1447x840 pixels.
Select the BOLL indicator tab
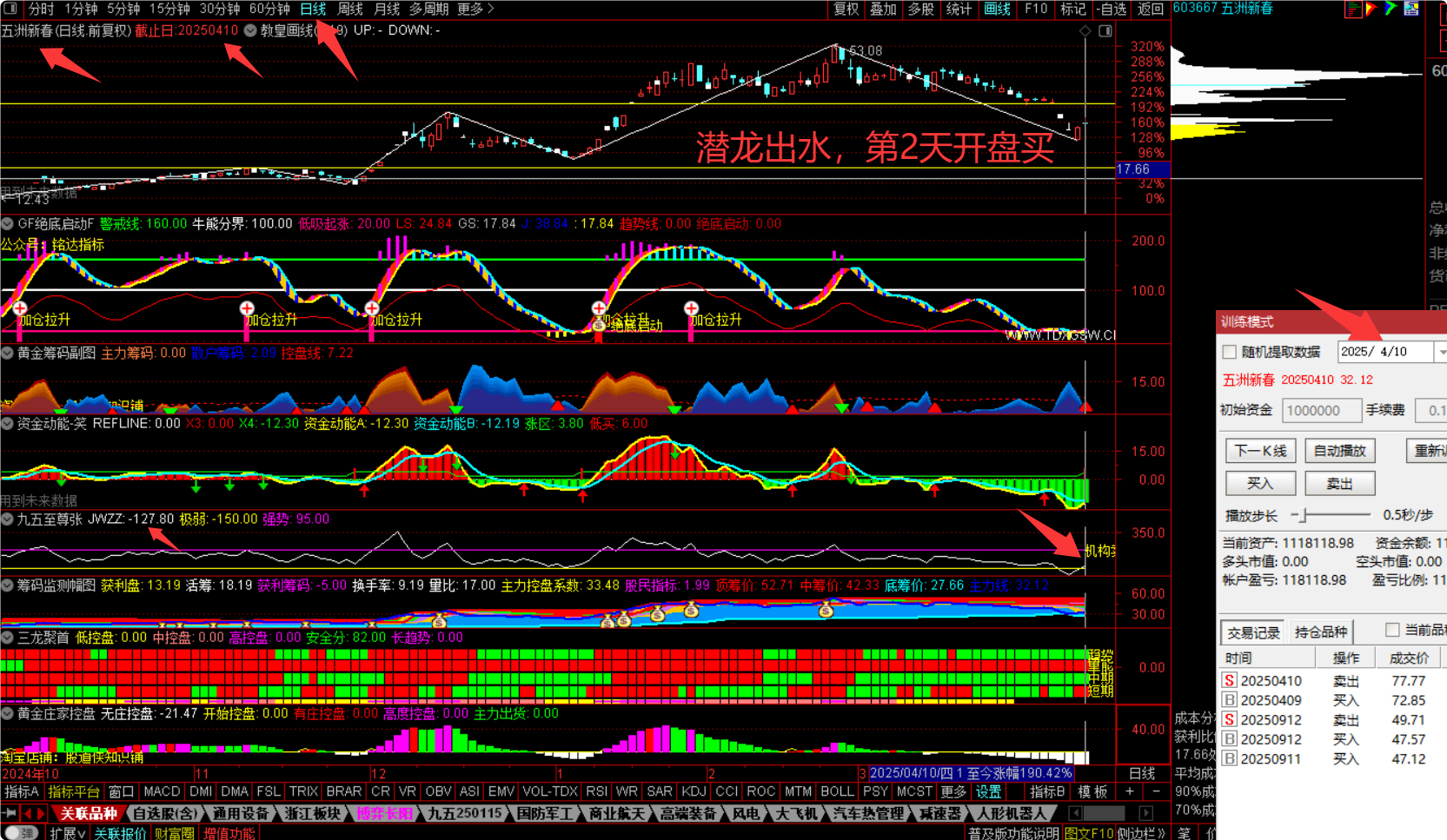click(x=837, y=791)
